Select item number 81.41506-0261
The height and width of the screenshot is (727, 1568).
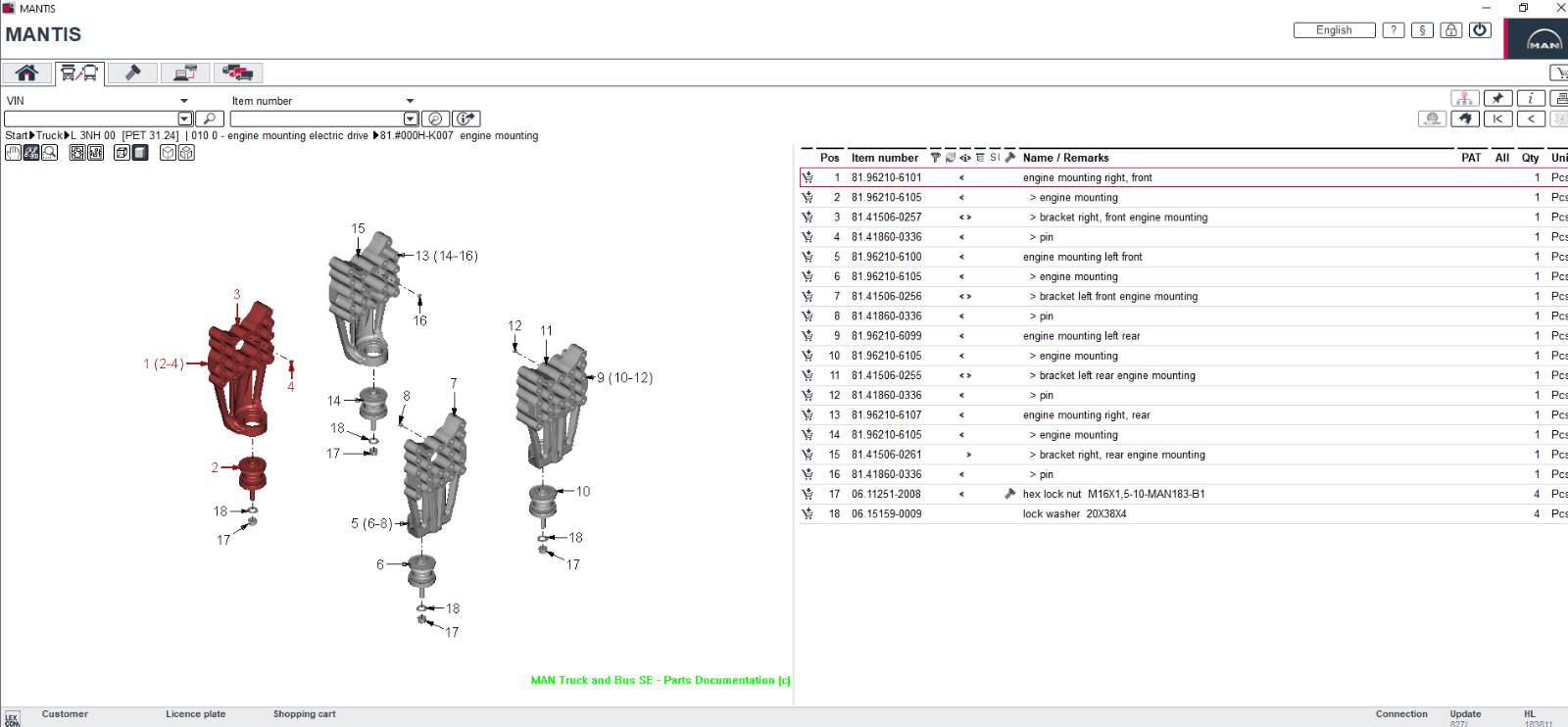[886, 455]
